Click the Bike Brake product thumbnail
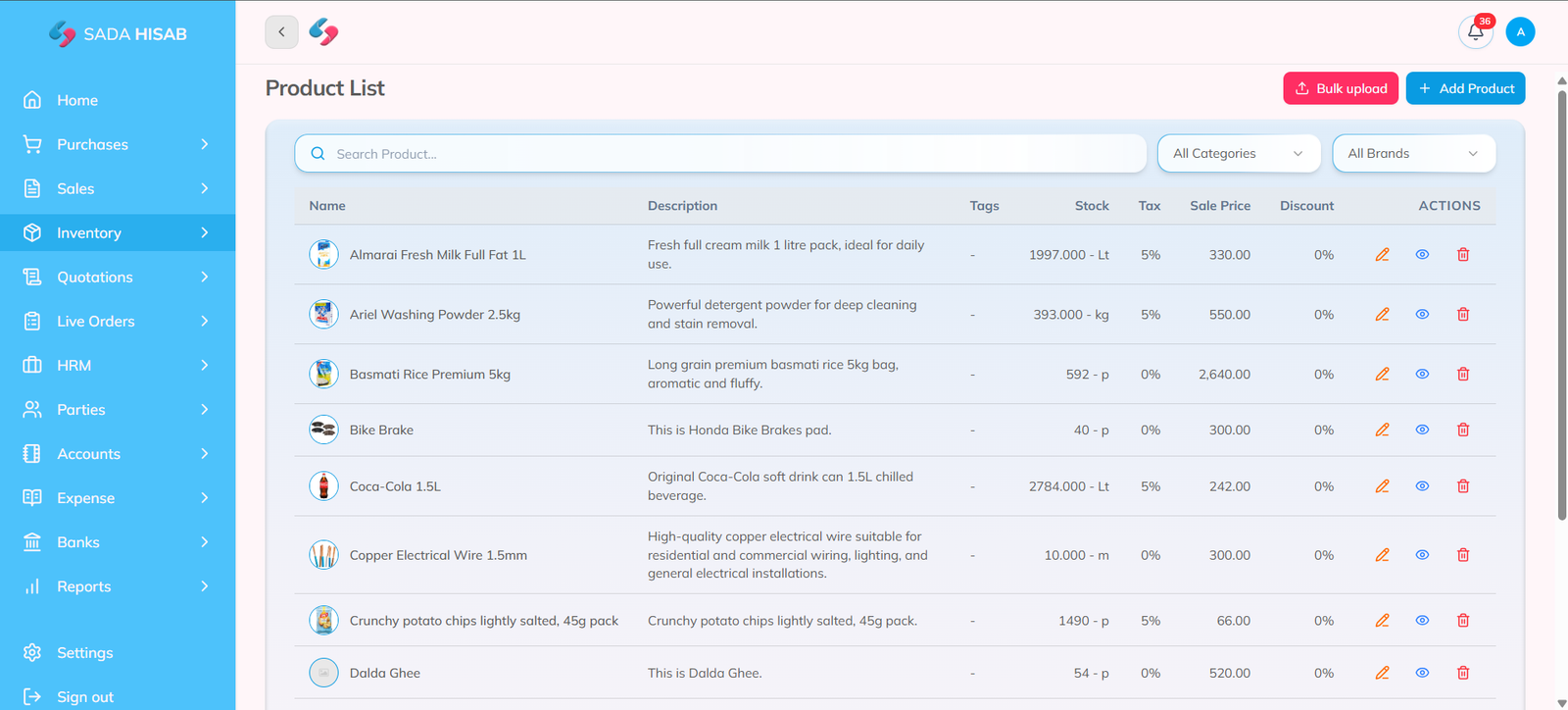Image resolution: width=1568 pixels, height=710 pixels. pos(323,431)
